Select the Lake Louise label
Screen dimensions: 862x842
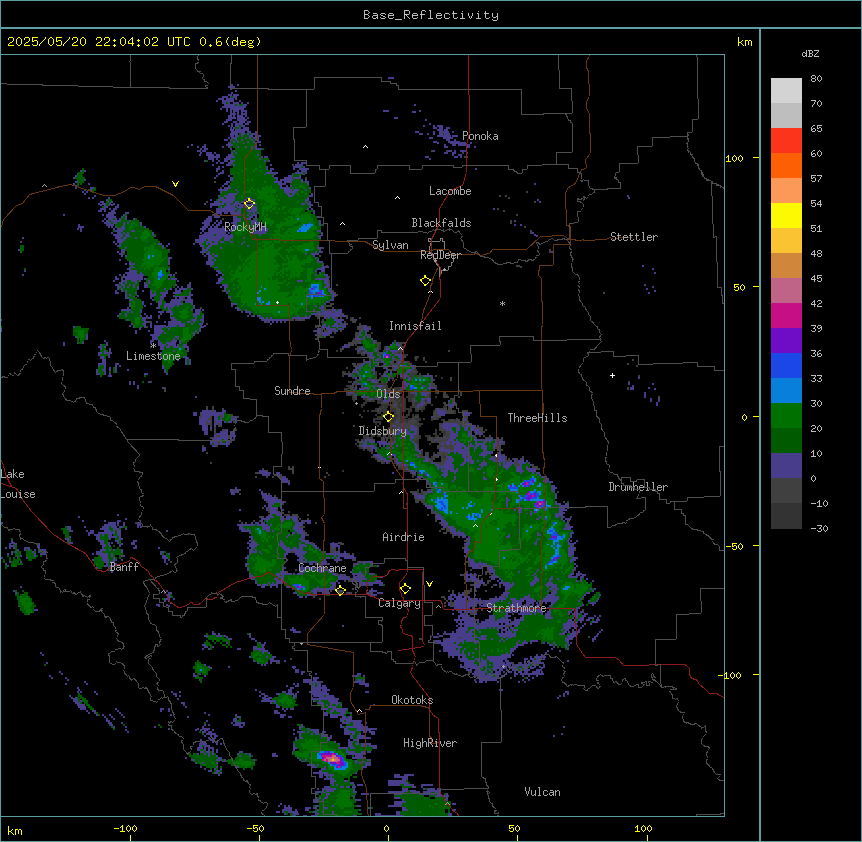[x=18, y=484]
